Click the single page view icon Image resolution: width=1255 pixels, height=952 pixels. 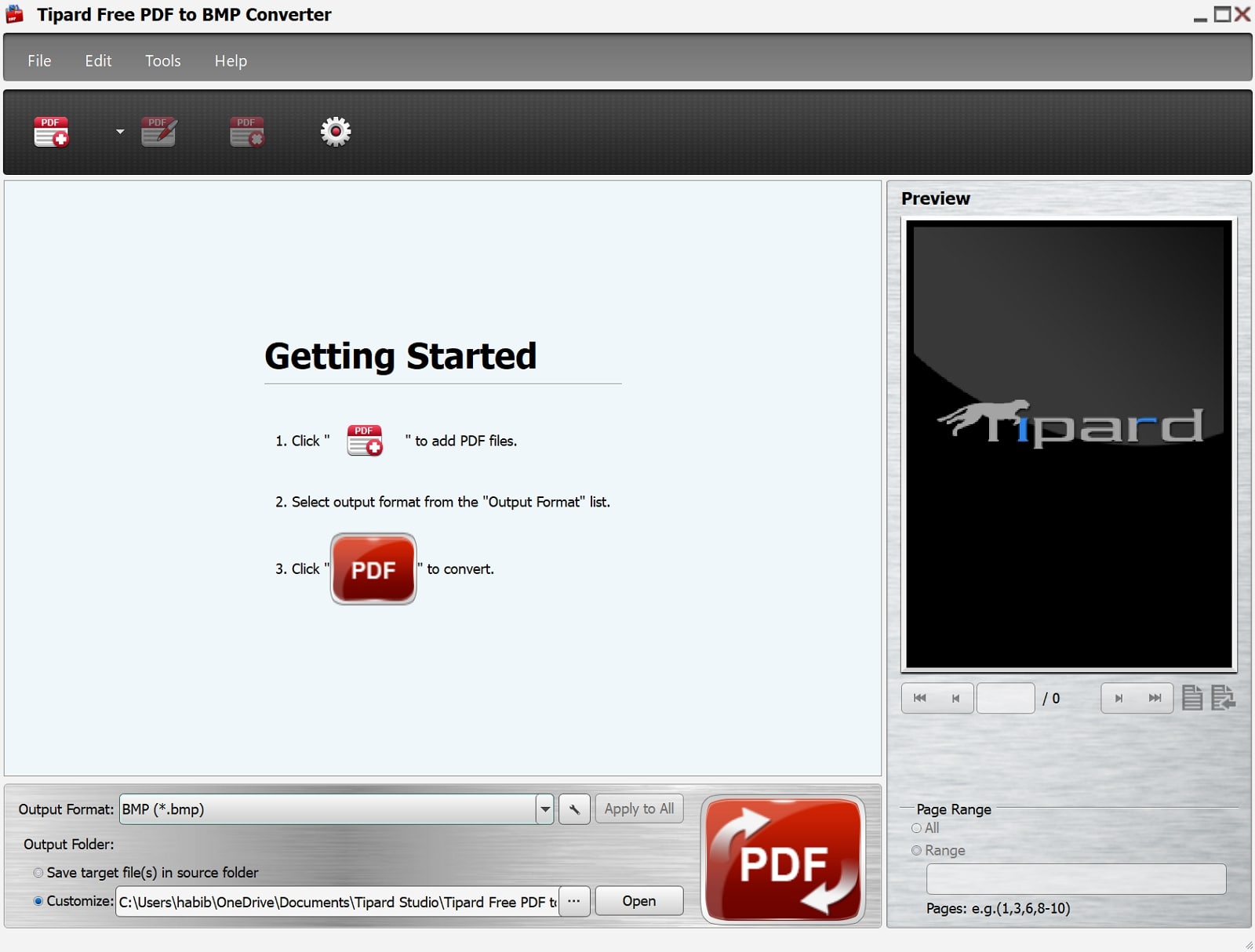click(1192, 697)
